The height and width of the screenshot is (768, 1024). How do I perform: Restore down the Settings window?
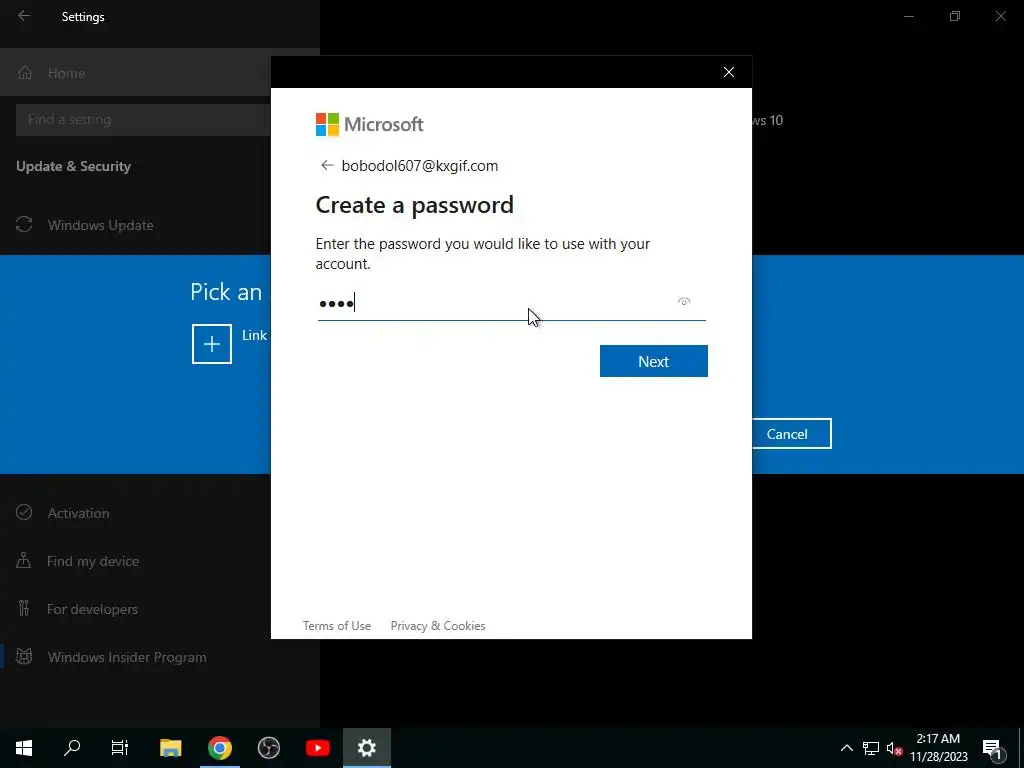tap(955, 16)
